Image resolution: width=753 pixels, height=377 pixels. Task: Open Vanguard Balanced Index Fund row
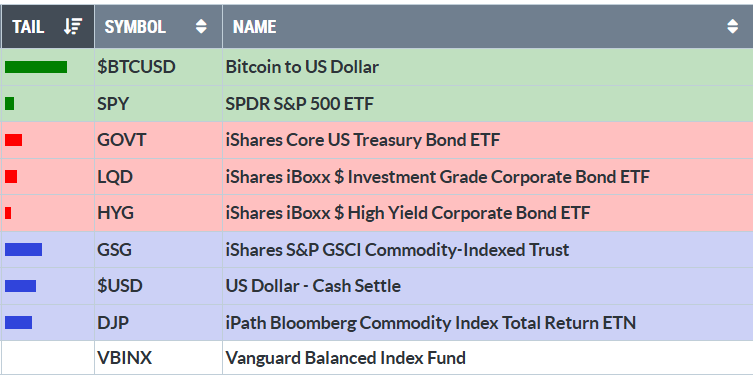pyautogui.click(x=376, y=358)
